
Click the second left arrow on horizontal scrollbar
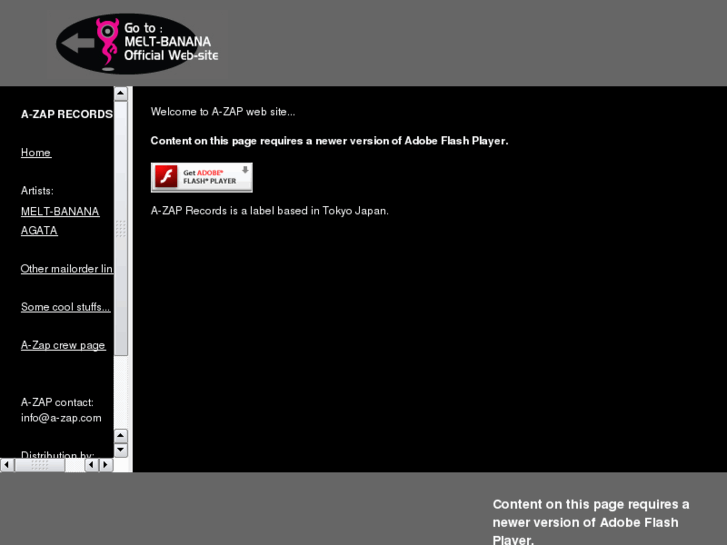[92, 464]
